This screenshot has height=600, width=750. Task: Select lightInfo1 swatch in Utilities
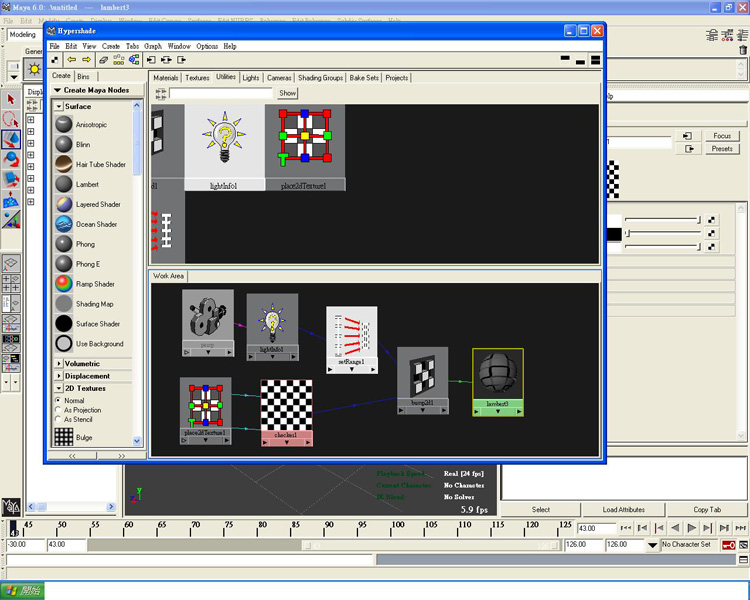[x=224, y=147]
